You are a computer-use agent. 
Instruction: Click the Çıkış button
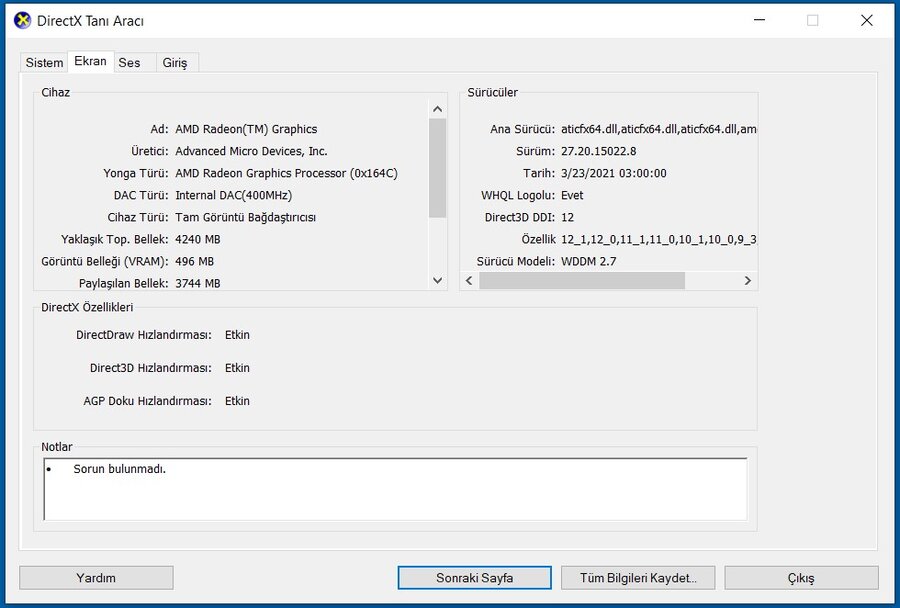801,578
